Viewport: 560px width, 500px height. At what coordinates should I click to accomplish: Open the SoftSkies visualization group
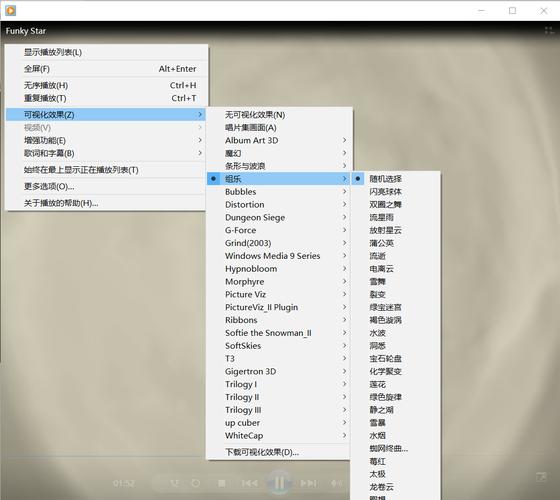coord(279,346)
